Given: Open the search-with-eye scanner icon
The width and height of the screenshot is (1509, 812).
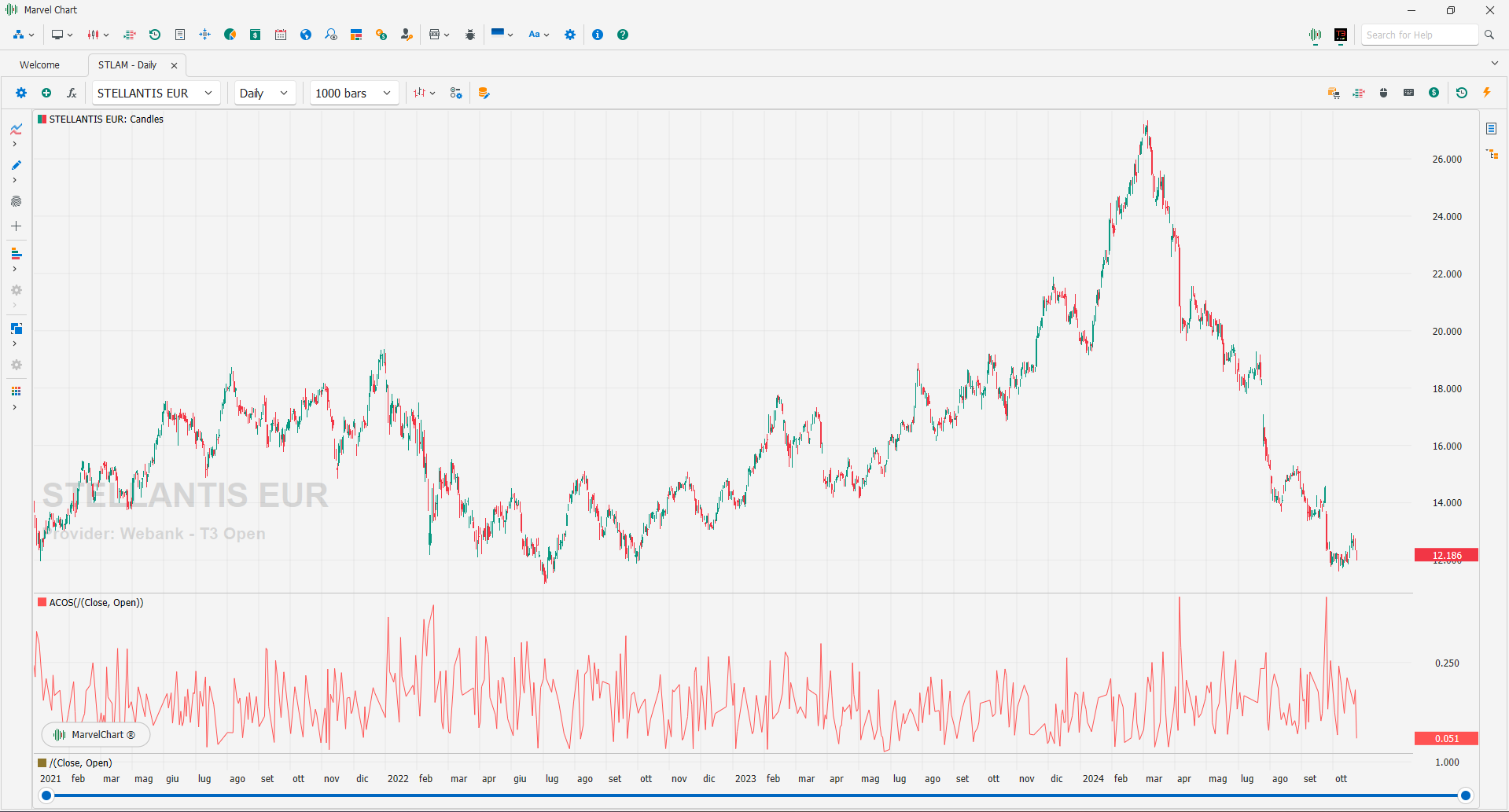Looking at the screenshot, I should point(331,35).
